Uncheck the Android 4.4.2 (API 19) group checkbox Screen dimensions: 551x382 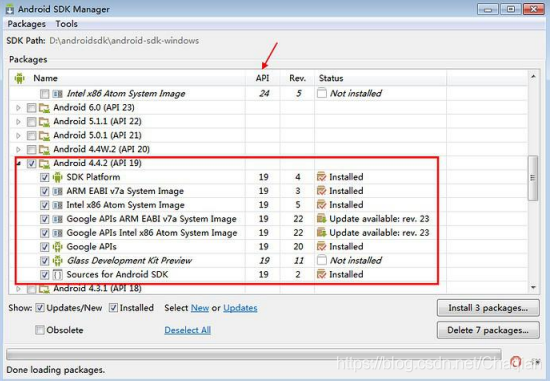pos(31,163)
